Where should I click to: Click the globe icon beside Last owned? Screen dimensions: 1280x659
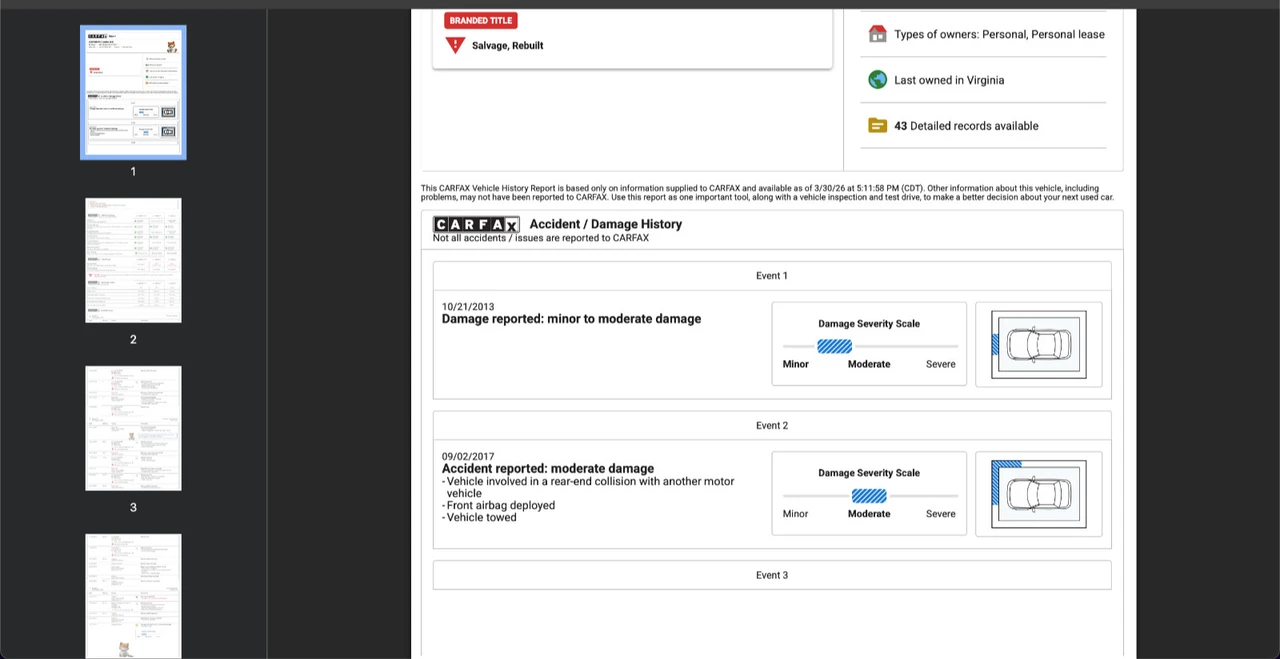(877, 80)
